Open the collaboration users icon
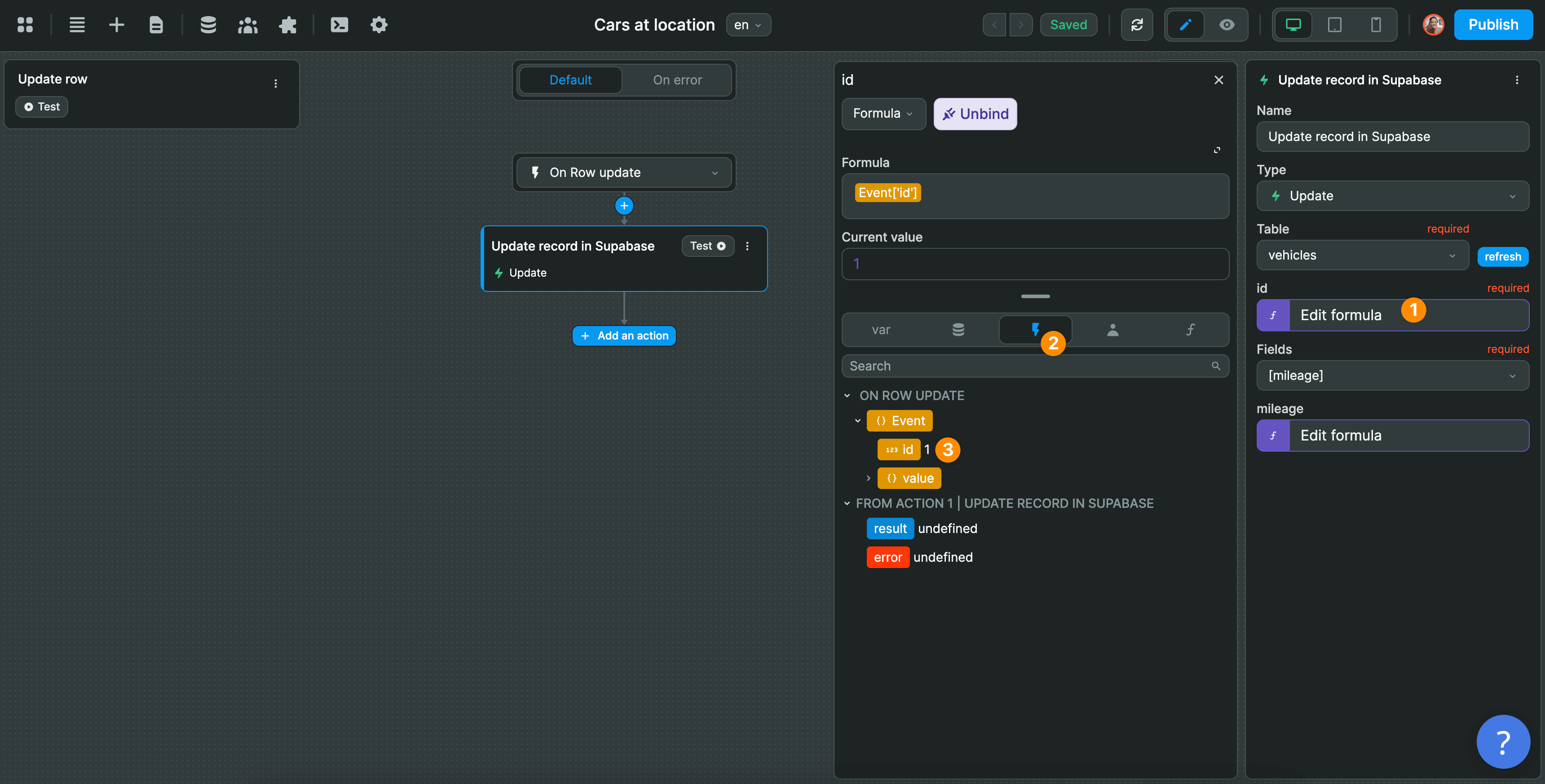1545x784 pixels. pos(248,25)
